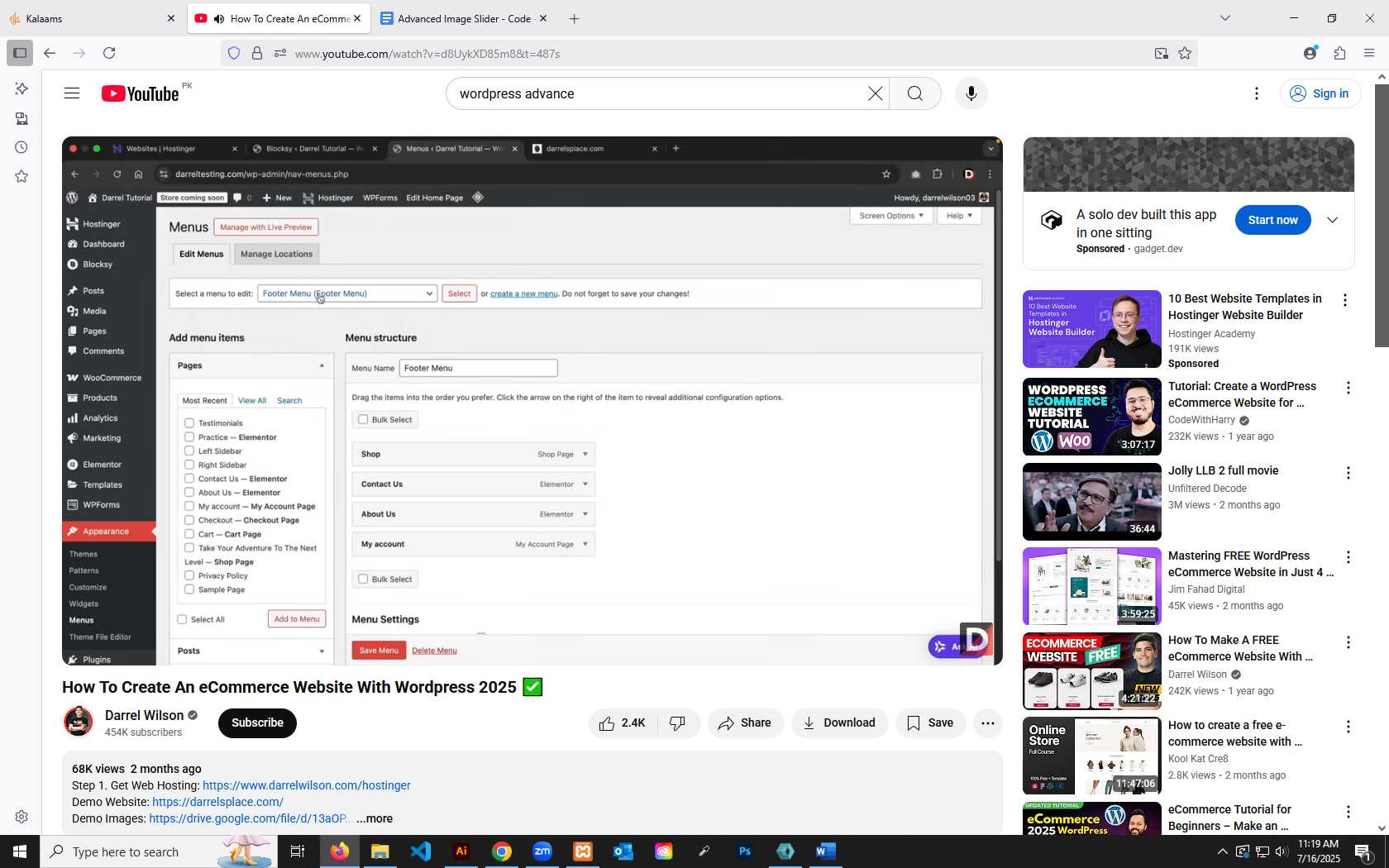The height and width of the screenshot is (868, 1389).
Task: Reload the page in the browser toolbar
Action: [x=109, y=53]
